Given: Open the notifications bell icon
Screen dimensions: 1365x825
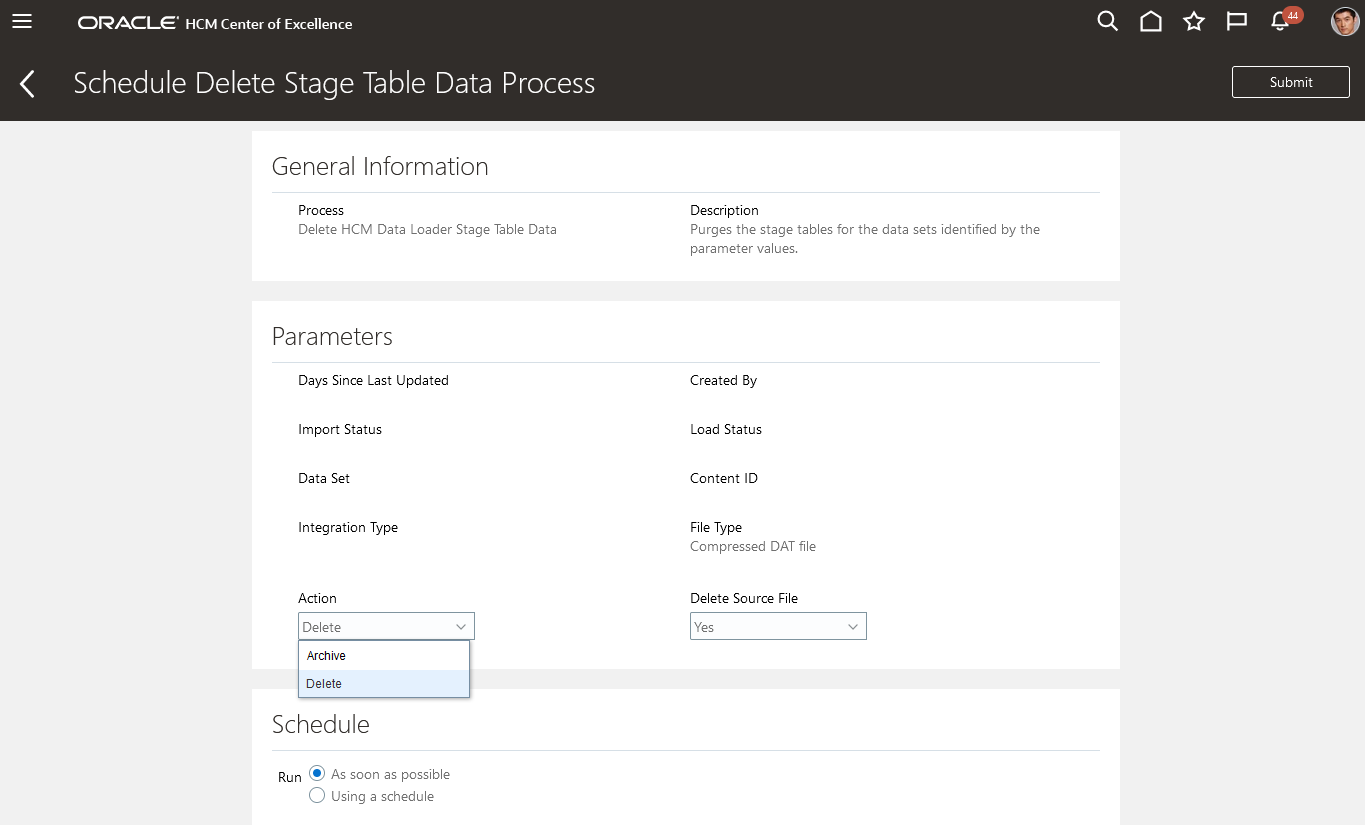Looking at the screenshot, I should point(1279,22).
